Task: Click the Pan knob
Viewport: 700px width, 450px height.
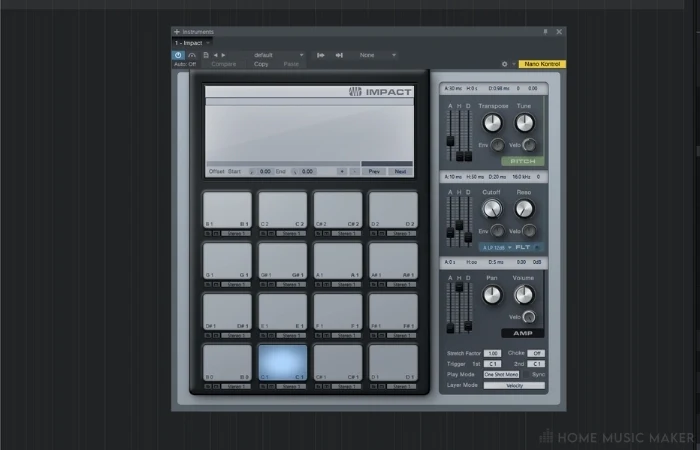Action: pos(492,295)
